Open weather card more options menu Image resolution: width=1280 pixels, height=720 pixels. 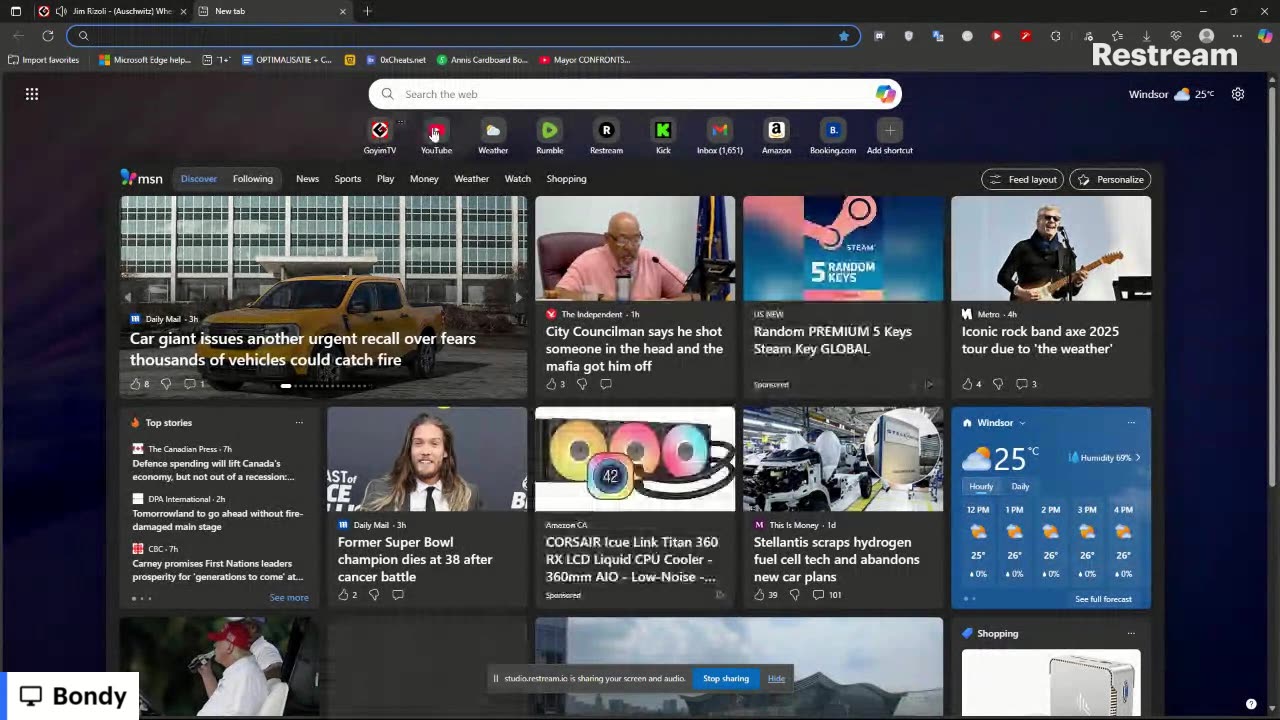1131,423
